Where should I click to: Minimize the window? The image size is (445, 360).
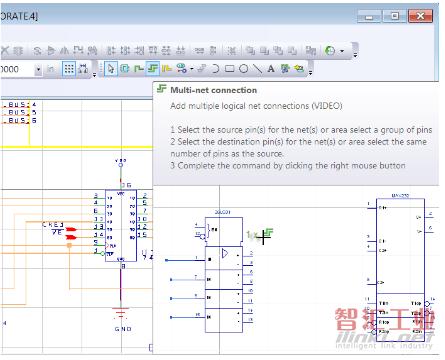tap(369, 16)
